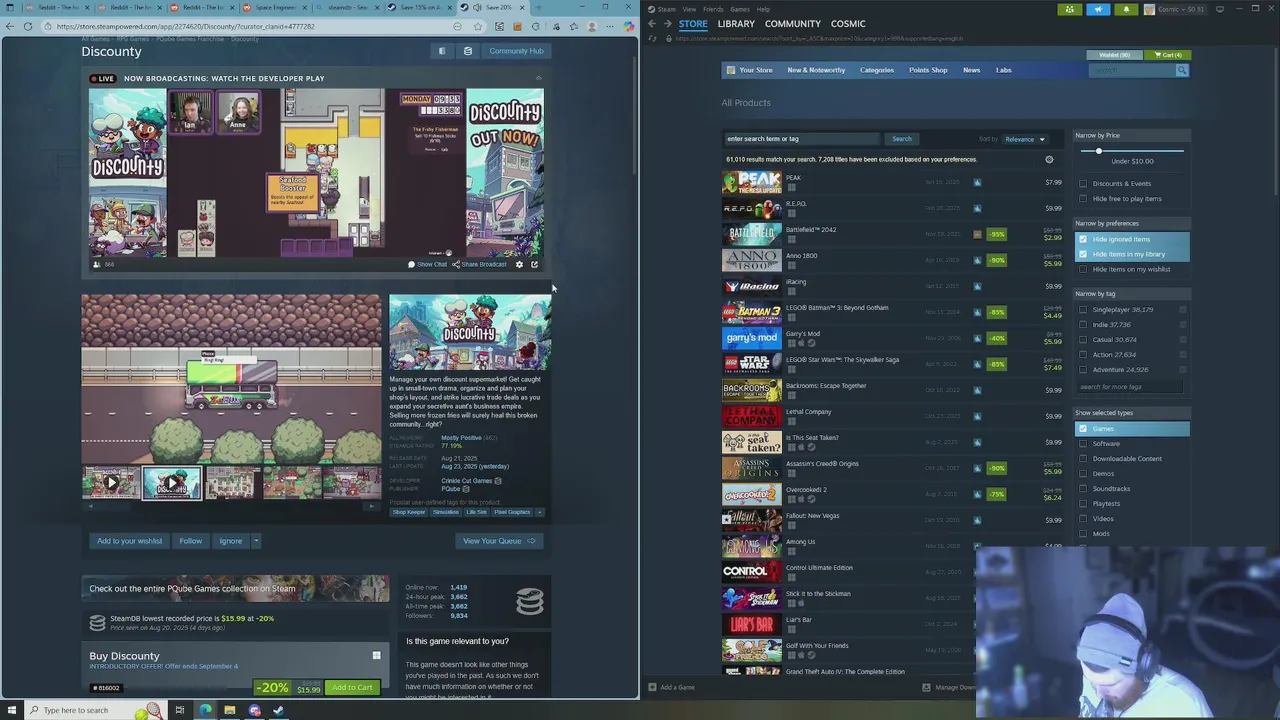The width and height of the screenshot is (1280, 720).
Task: Open Categories menu in Steam store
Action: click(877, 70)
